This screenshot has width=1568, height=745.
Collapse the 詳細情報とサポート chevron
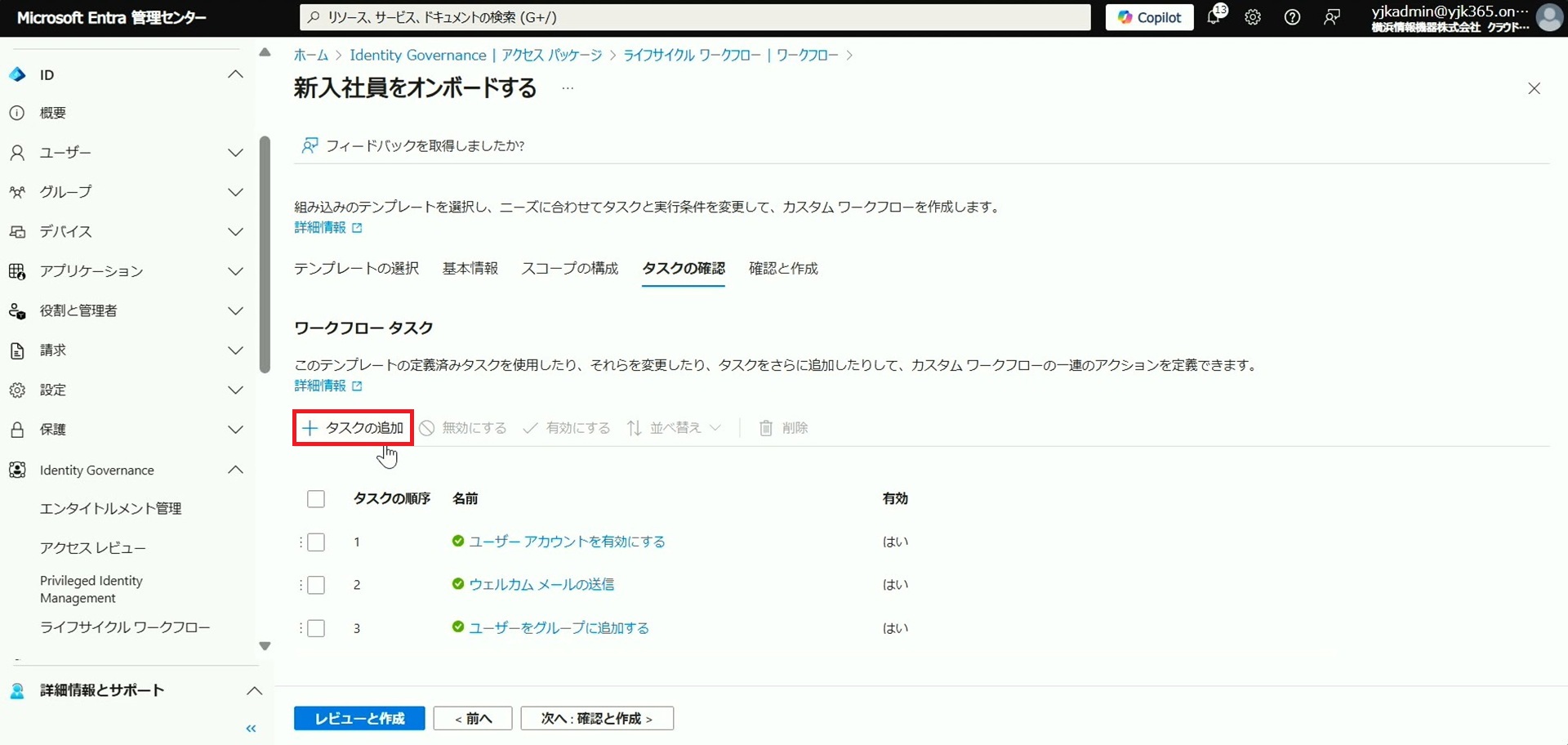(x=254, y=690)
